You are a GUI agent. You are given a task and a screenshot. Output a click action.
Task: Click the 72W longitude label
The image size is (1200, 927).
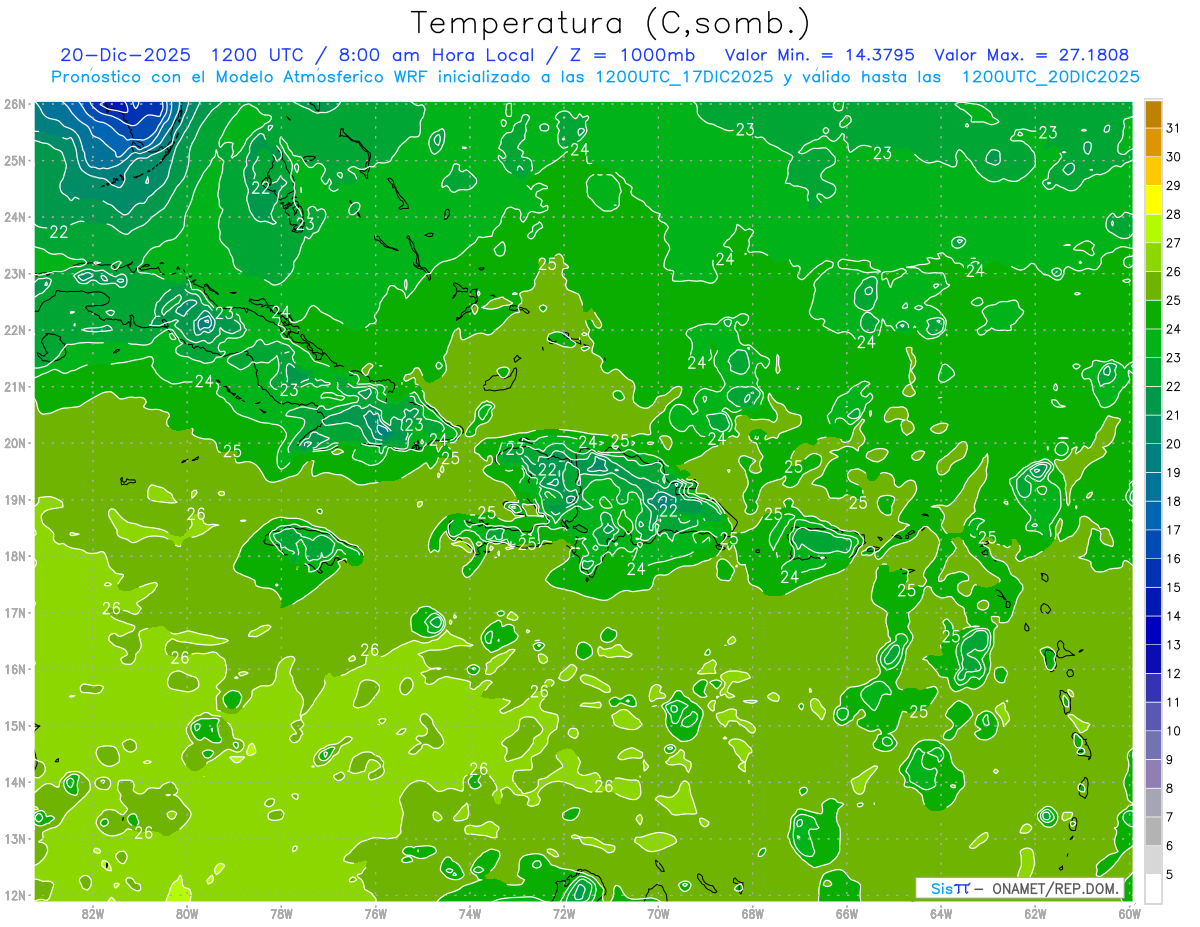point(564,913)
